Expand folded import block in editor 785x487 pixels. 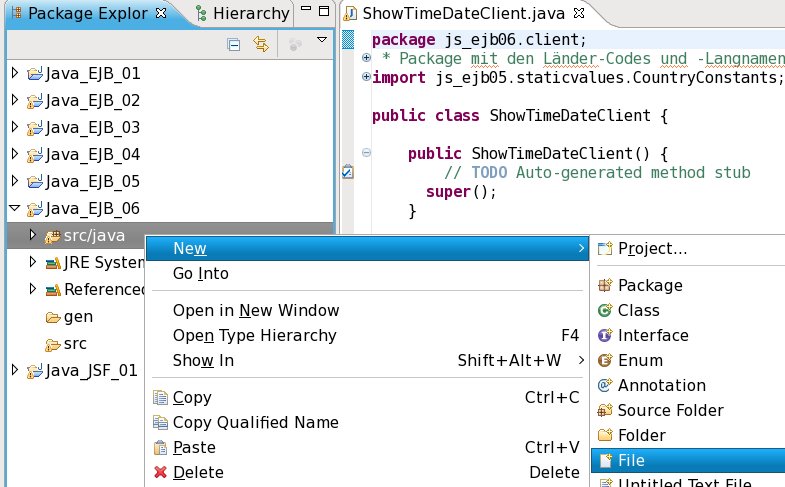[x=366, y=77]
